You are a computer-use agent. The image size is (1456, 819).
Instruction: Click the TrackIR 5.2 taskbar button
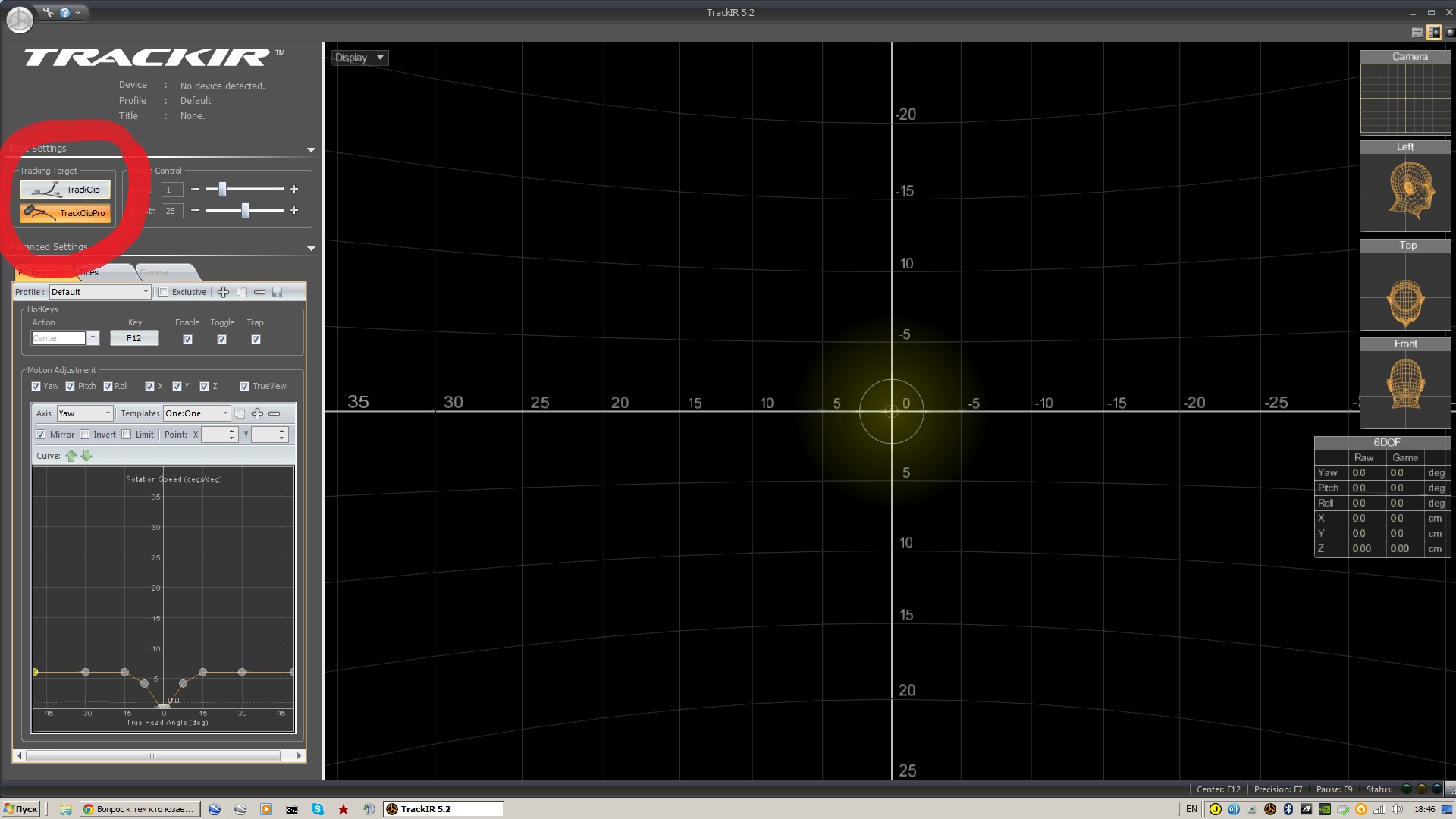(443, 809)
